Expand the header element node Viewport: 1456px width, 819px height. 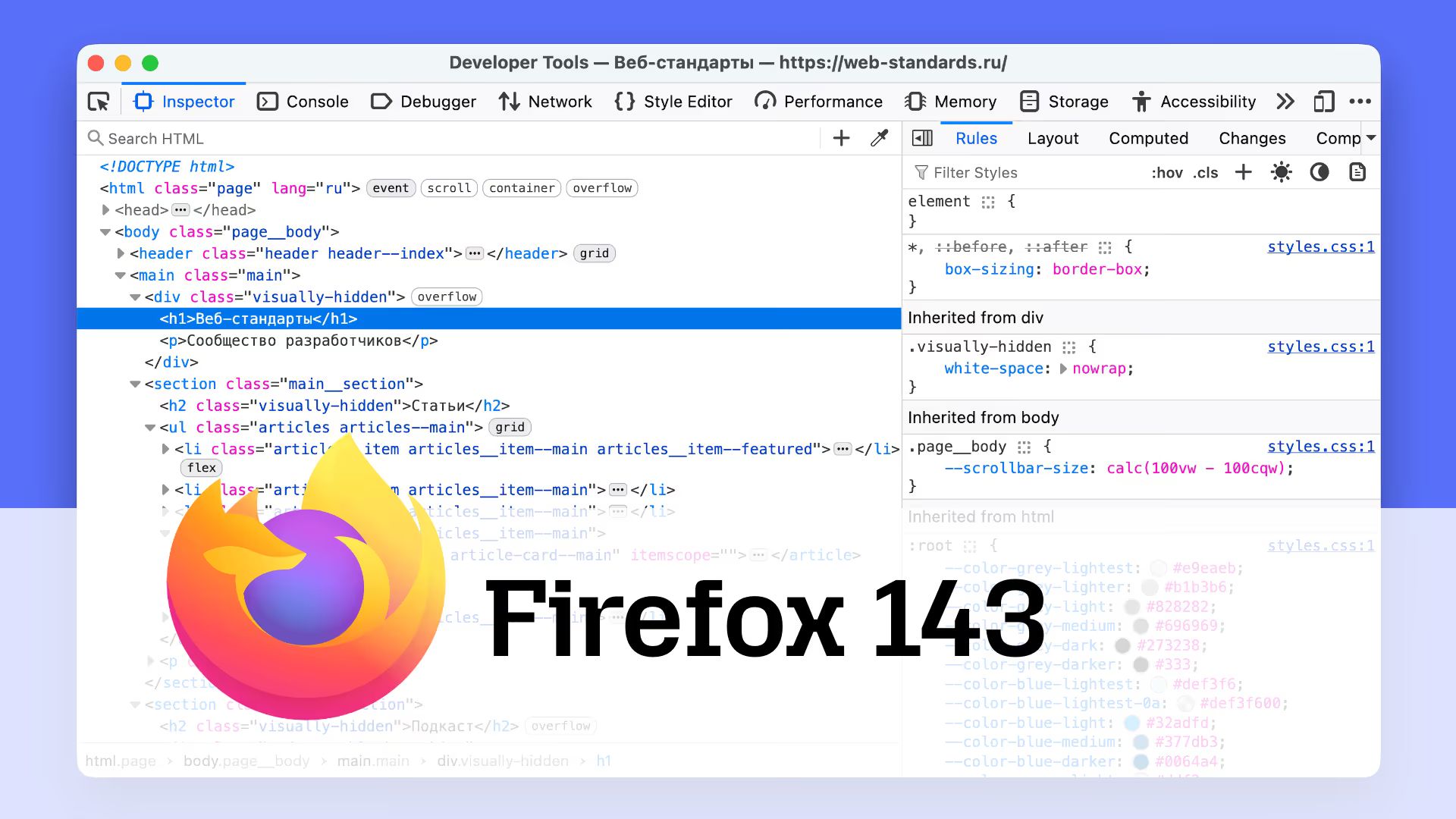[x=121, y=253]
